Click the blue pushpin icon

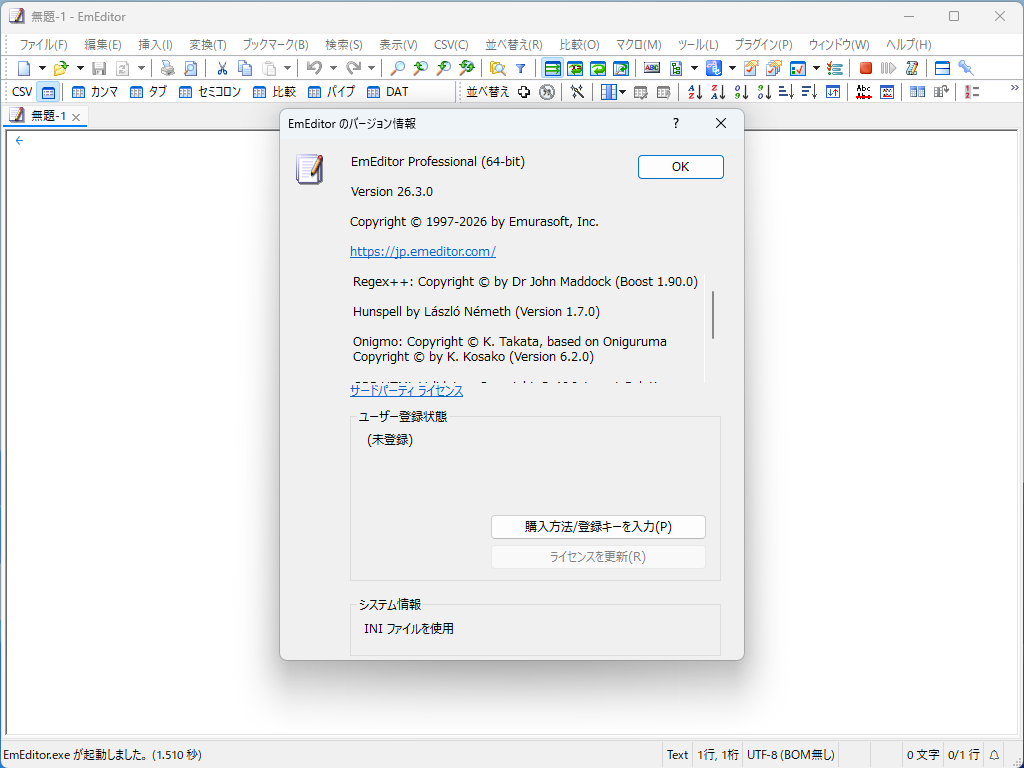point(966,68)
